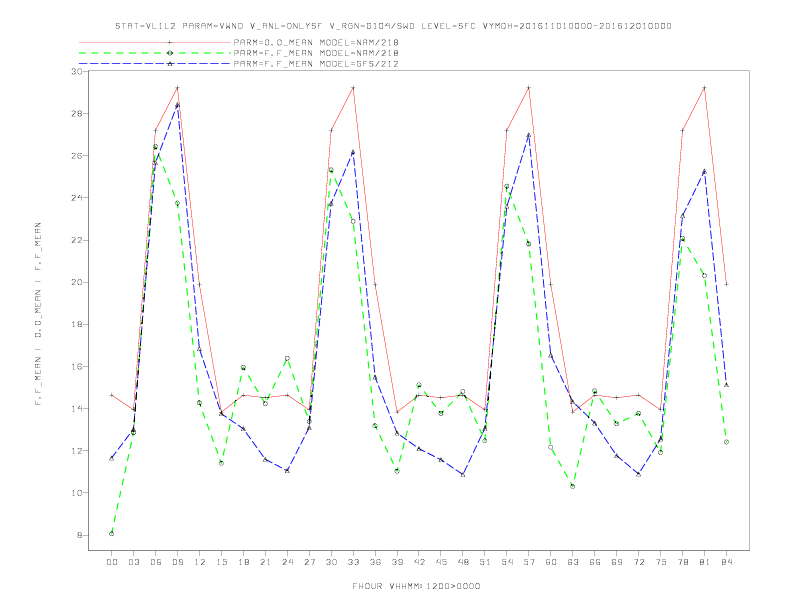Select legend entry PARM=F.F_MEAN MODEL=GFS/212

316,64
